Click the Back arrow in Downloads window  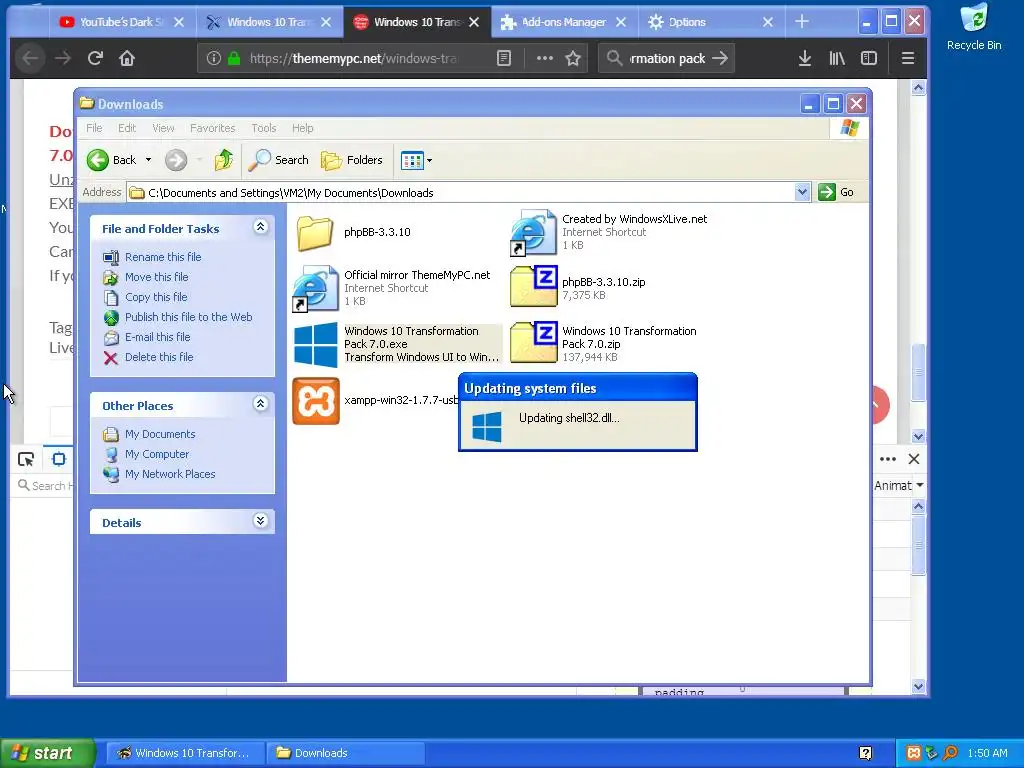tap(98, 160)
